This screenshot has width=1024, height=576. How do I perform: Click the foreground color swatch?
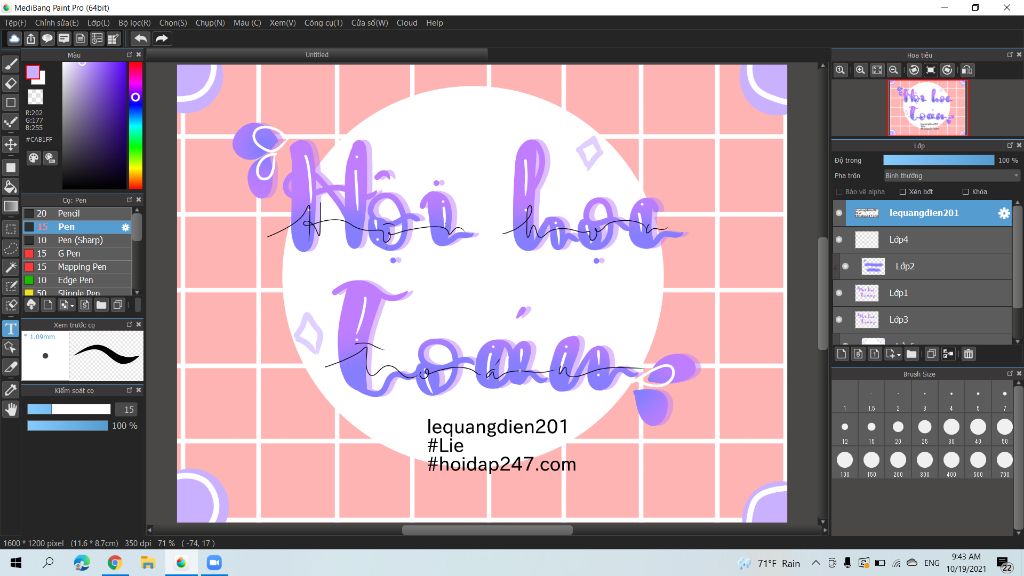(x=32, y=72)
